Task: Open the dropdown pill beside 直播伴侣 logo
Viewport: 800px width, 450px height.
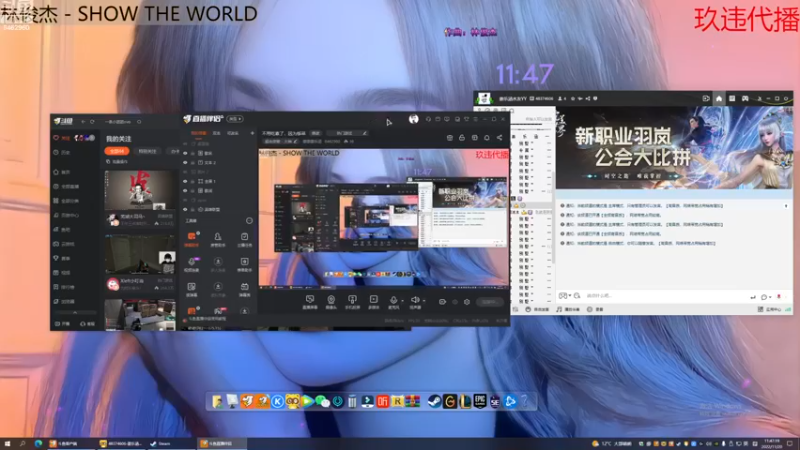Action: click(x=235, y=119)
